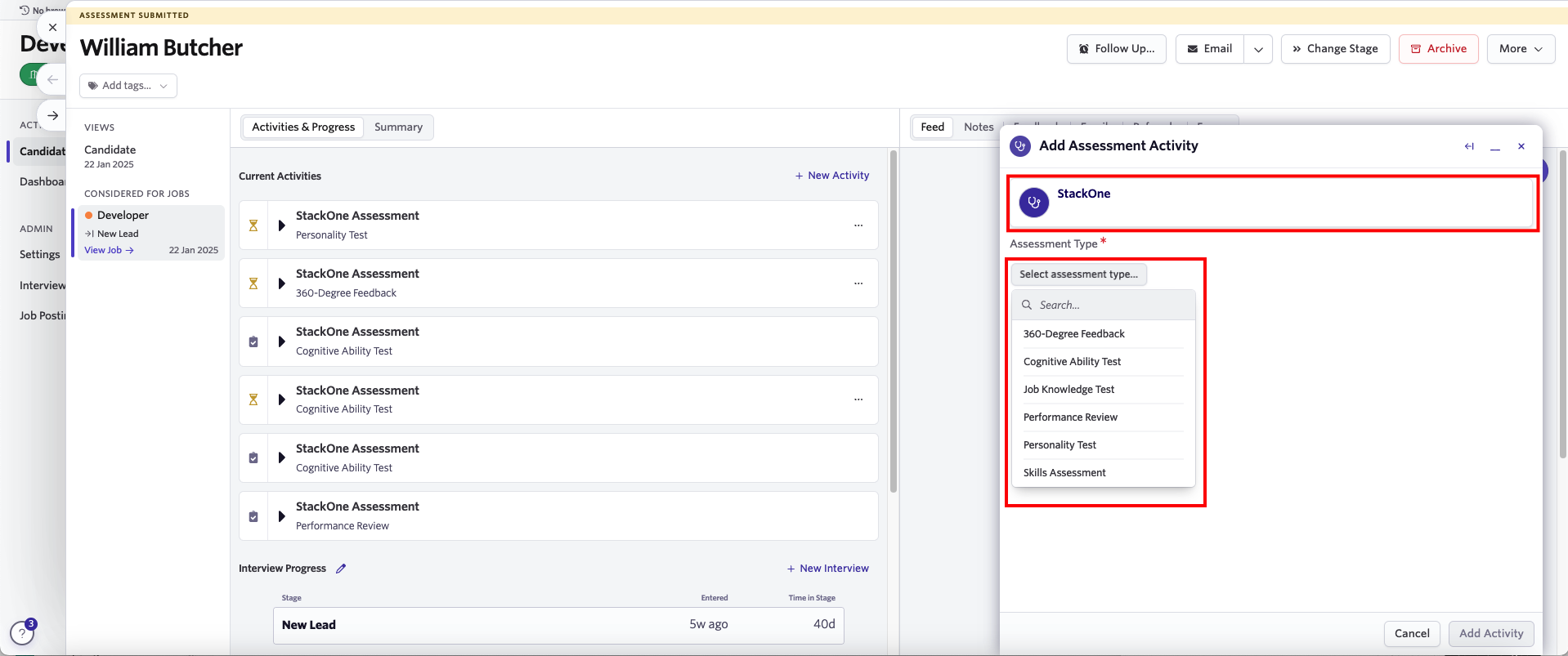Go to next candidate with right arrow
This screenshot has height=656, width=1568.
click(52, 115)
